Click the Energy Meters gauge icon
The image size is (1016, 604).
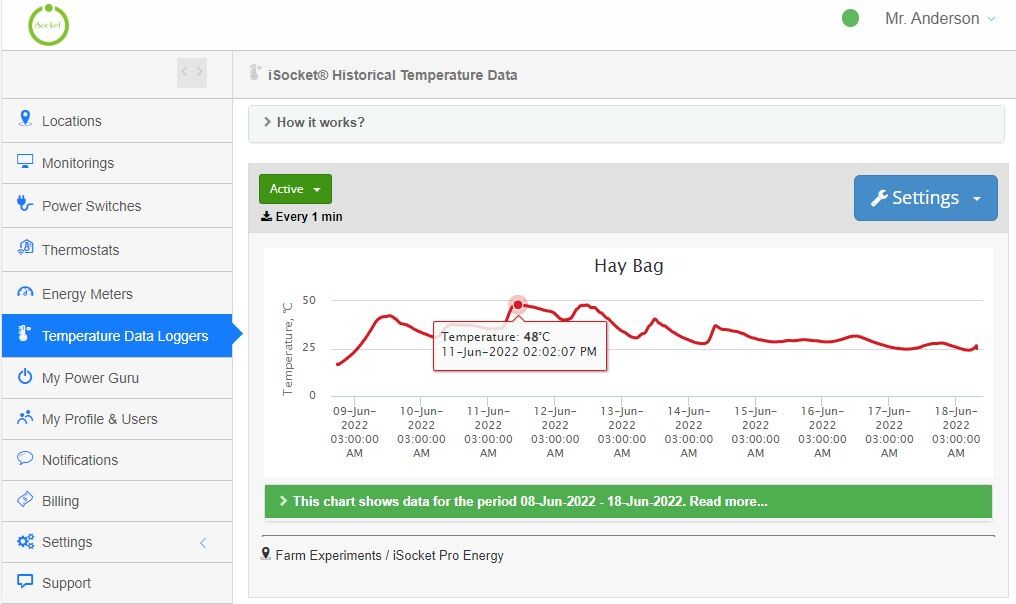point(25,292)
